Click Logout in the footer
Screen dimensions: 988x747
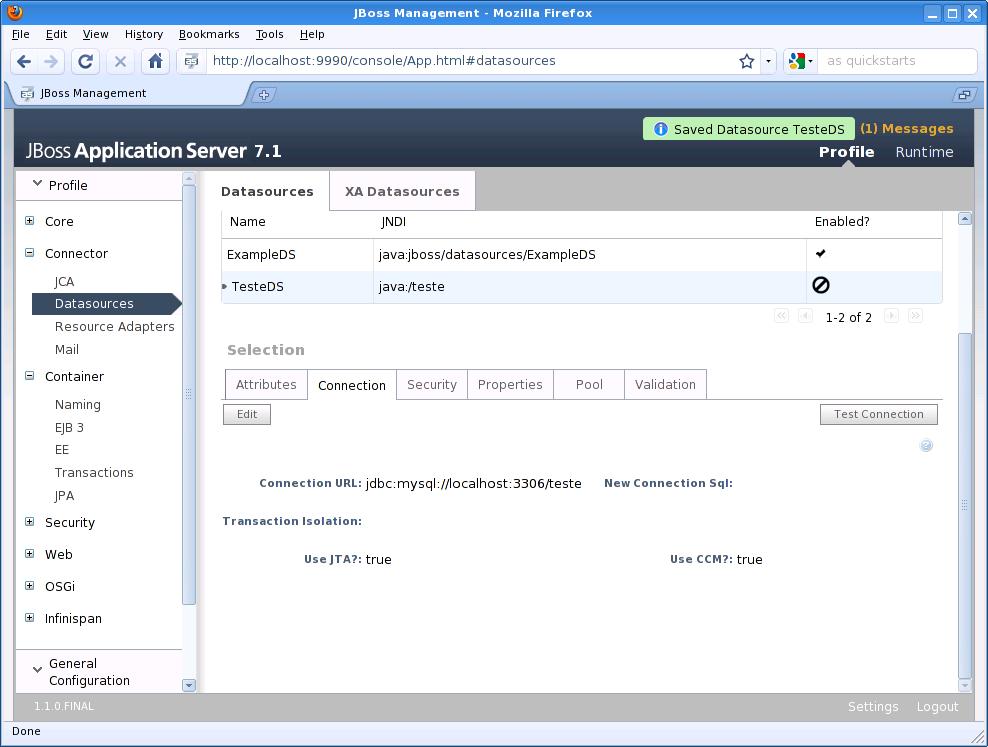tap(937, 707)
